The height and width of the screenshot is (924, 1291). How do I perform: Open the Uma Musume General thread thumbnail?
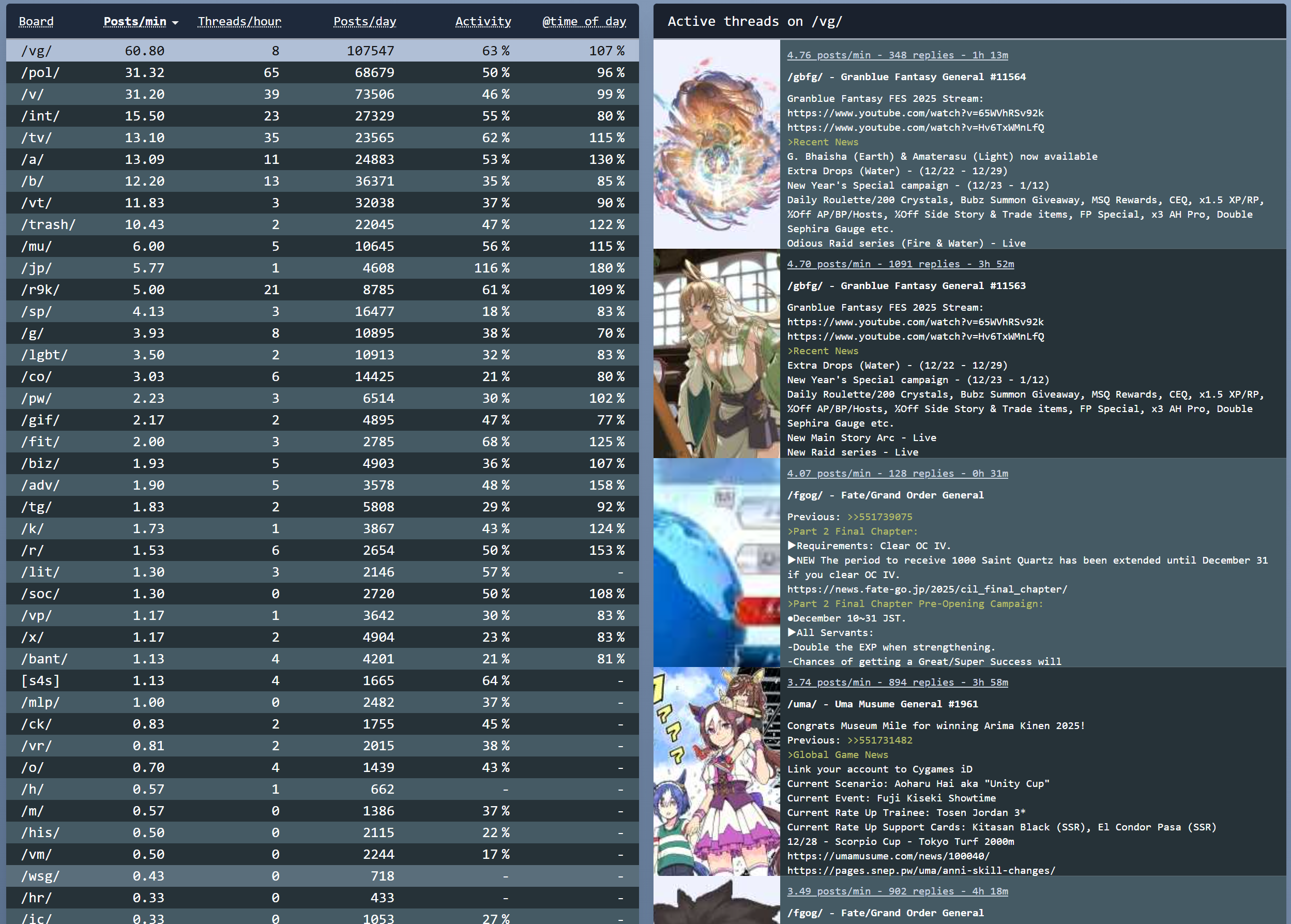point(716,771)
